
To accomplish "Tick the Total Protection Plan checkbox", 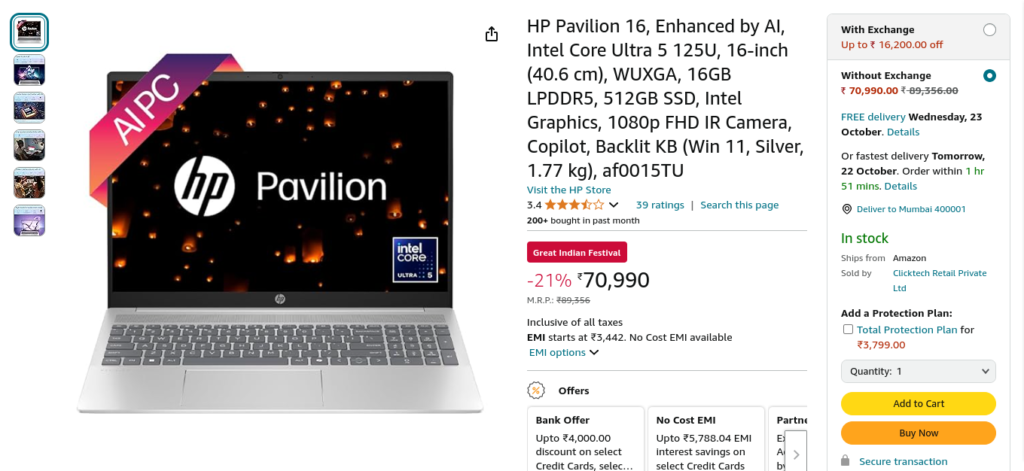I will (x=848, y=329).
